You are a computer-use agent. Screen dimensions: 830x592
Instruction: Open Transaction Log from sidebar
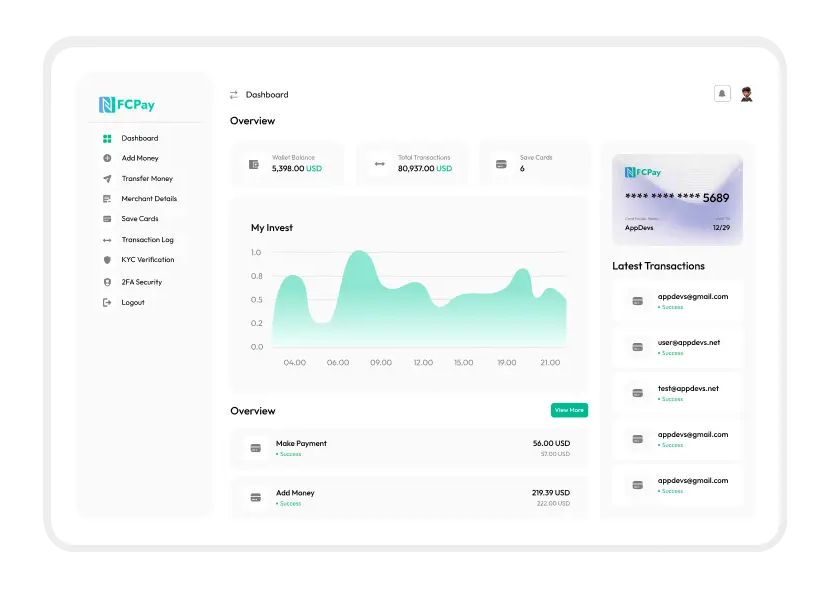coord(147,240)
